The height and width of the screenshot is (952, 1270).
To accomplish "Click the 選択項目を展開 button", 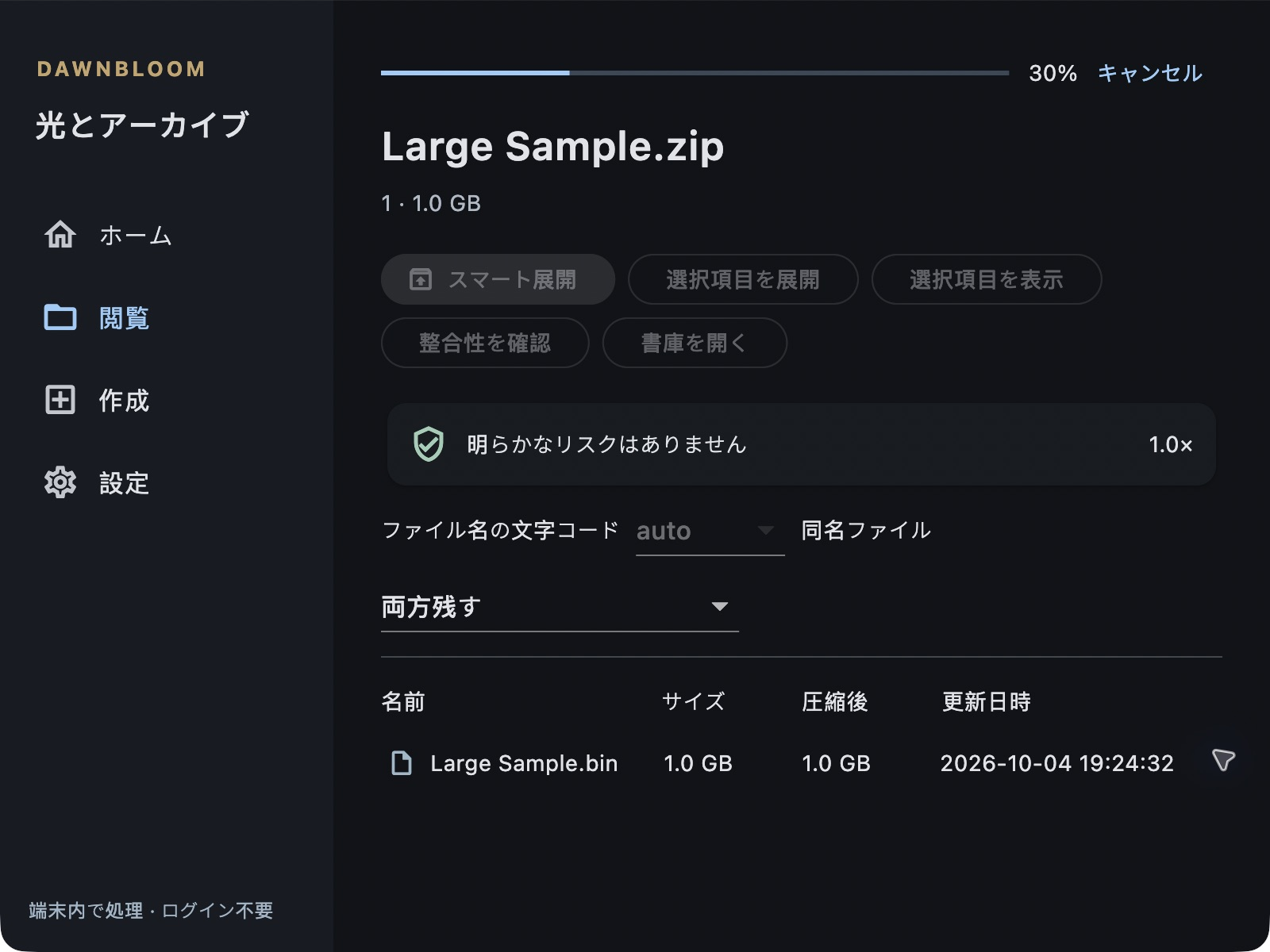I will pyautogui.click(x=743, y=279).
